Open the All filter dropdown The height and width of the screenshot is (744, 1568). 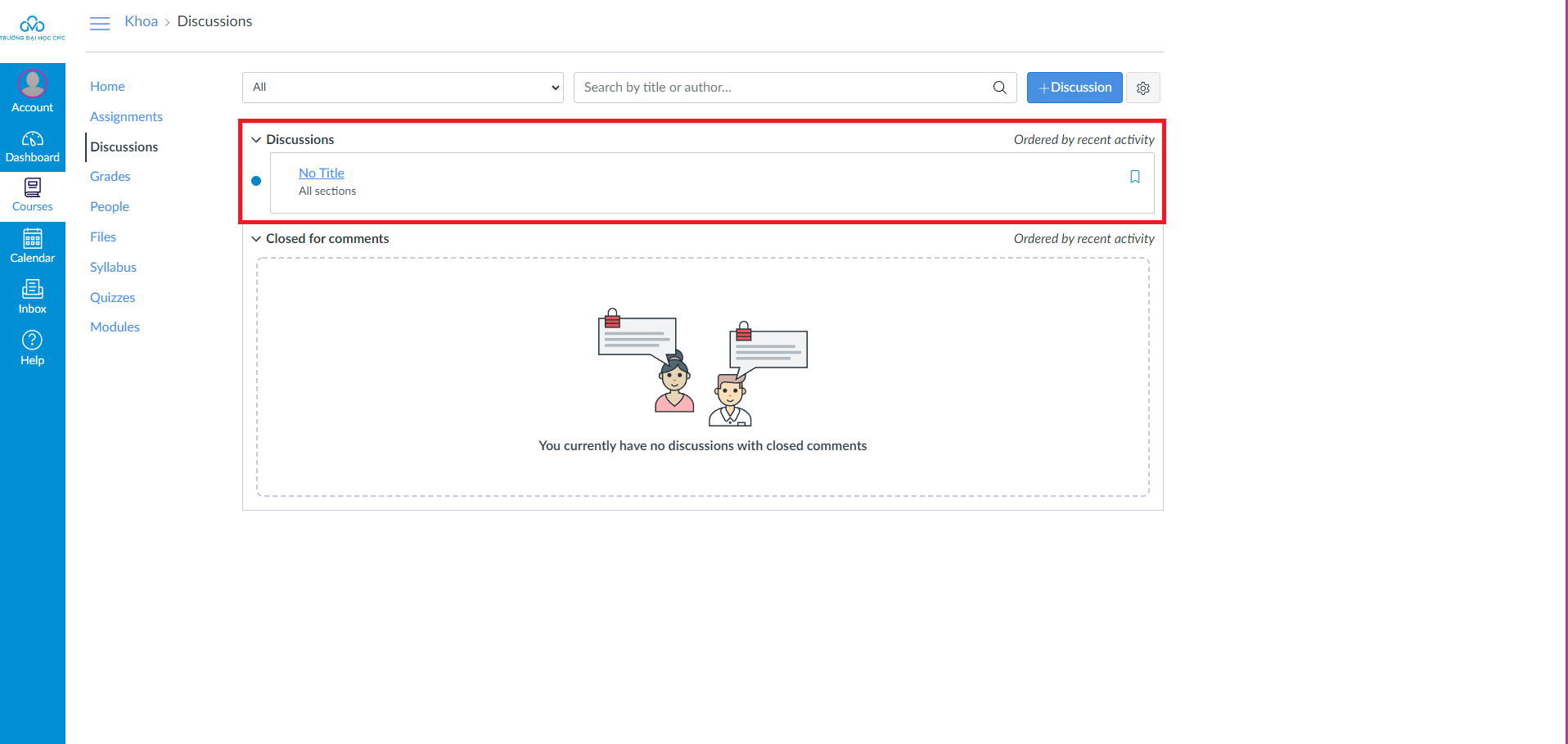click(403, 88)
